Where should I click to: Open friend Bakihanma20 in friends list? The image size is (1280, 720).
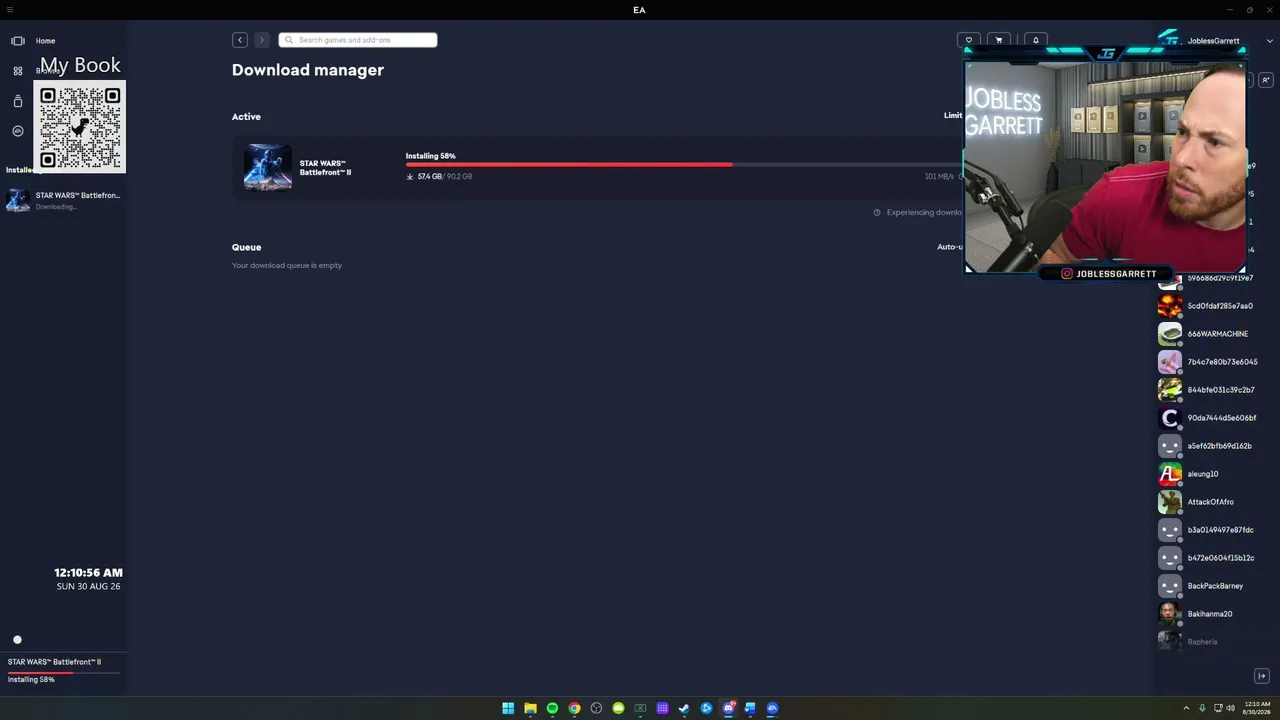coord(1208,614)
